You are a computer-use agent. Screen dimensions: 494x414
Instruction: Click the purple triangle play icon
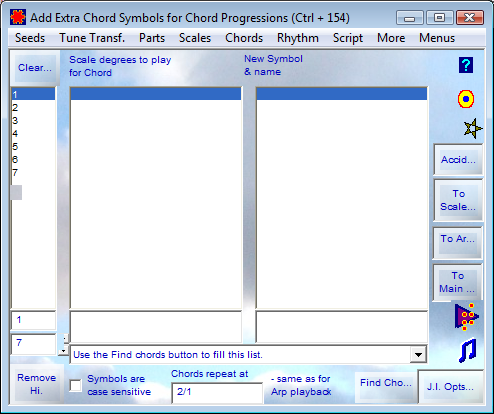[x=467, y=316]
